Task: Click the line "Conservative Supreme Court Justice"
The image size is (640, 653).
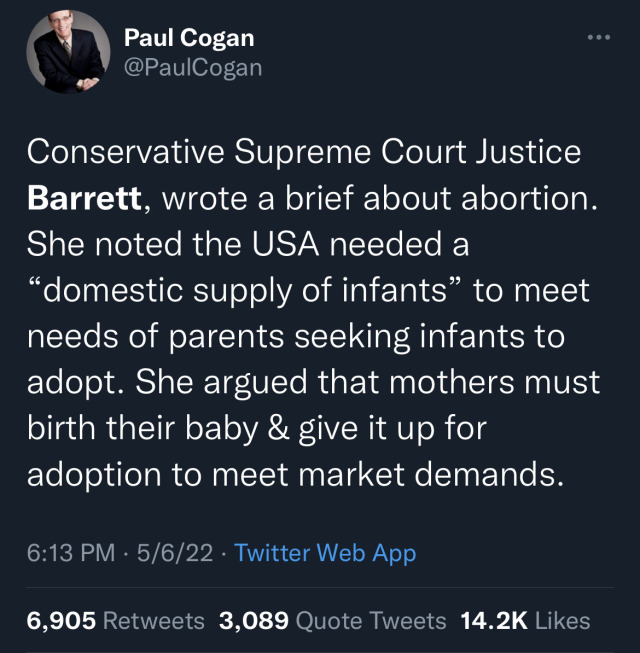Action: pyautogui.click(x=304, y=152)
